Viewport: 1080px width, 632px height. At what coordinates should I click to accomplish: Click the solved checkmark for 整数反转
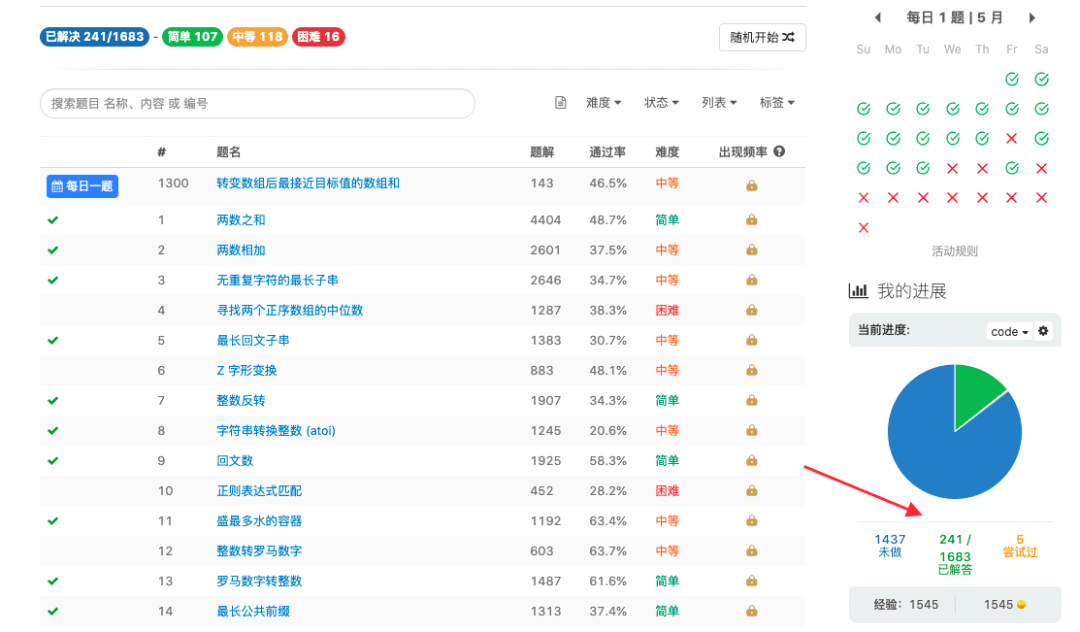53,401
